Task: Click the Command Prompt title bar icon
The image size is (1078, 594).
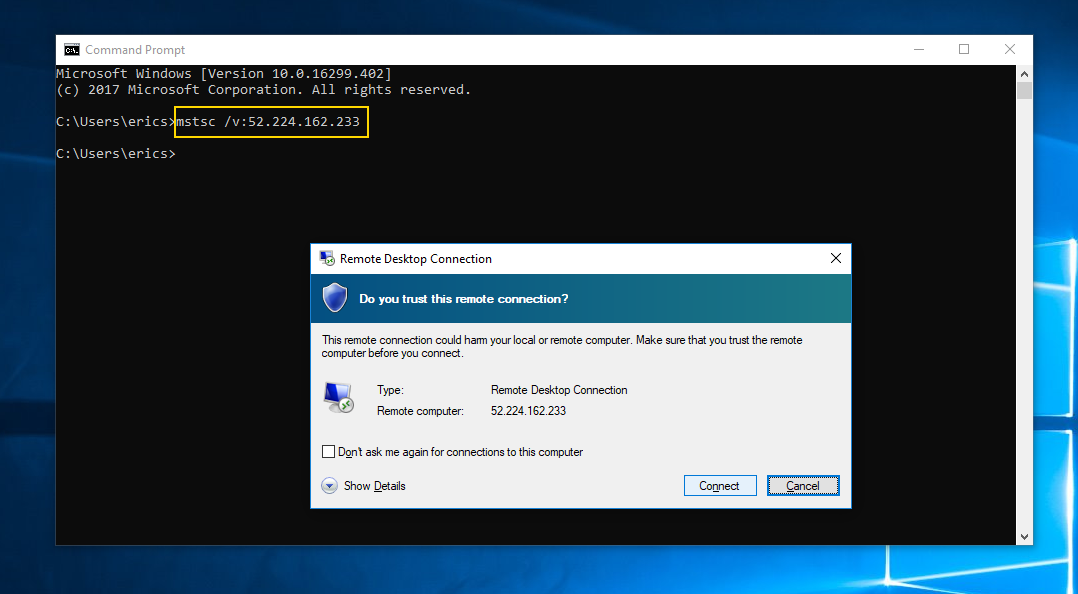Action: click(x=72, y=50)
